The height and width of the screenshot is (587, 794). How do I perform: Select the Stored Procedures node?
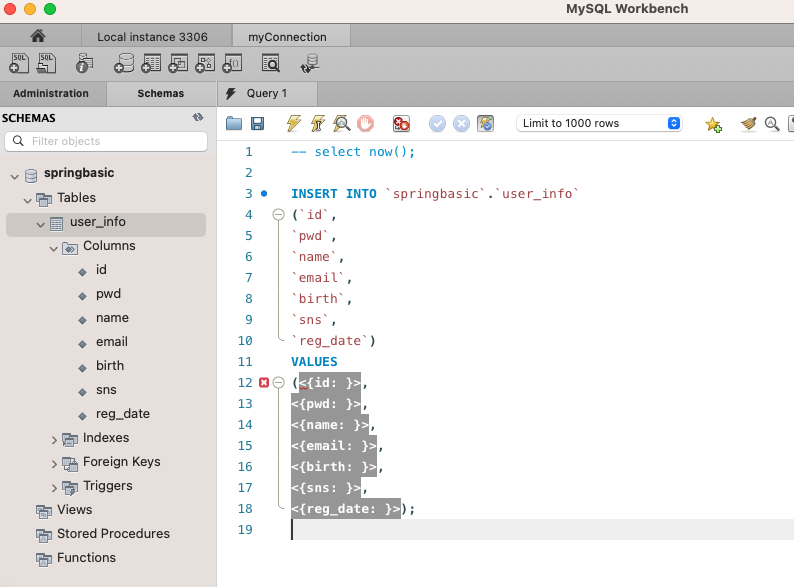(113, 534)
